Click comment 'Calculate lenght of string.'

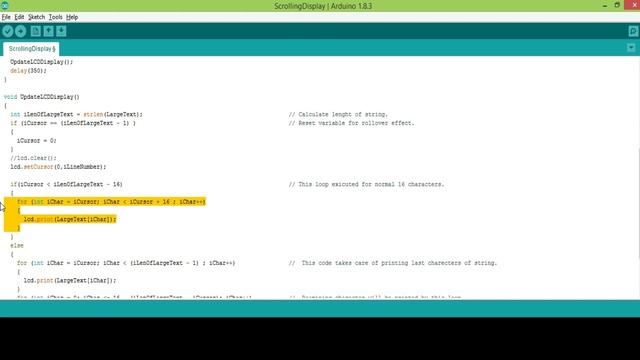338,115
